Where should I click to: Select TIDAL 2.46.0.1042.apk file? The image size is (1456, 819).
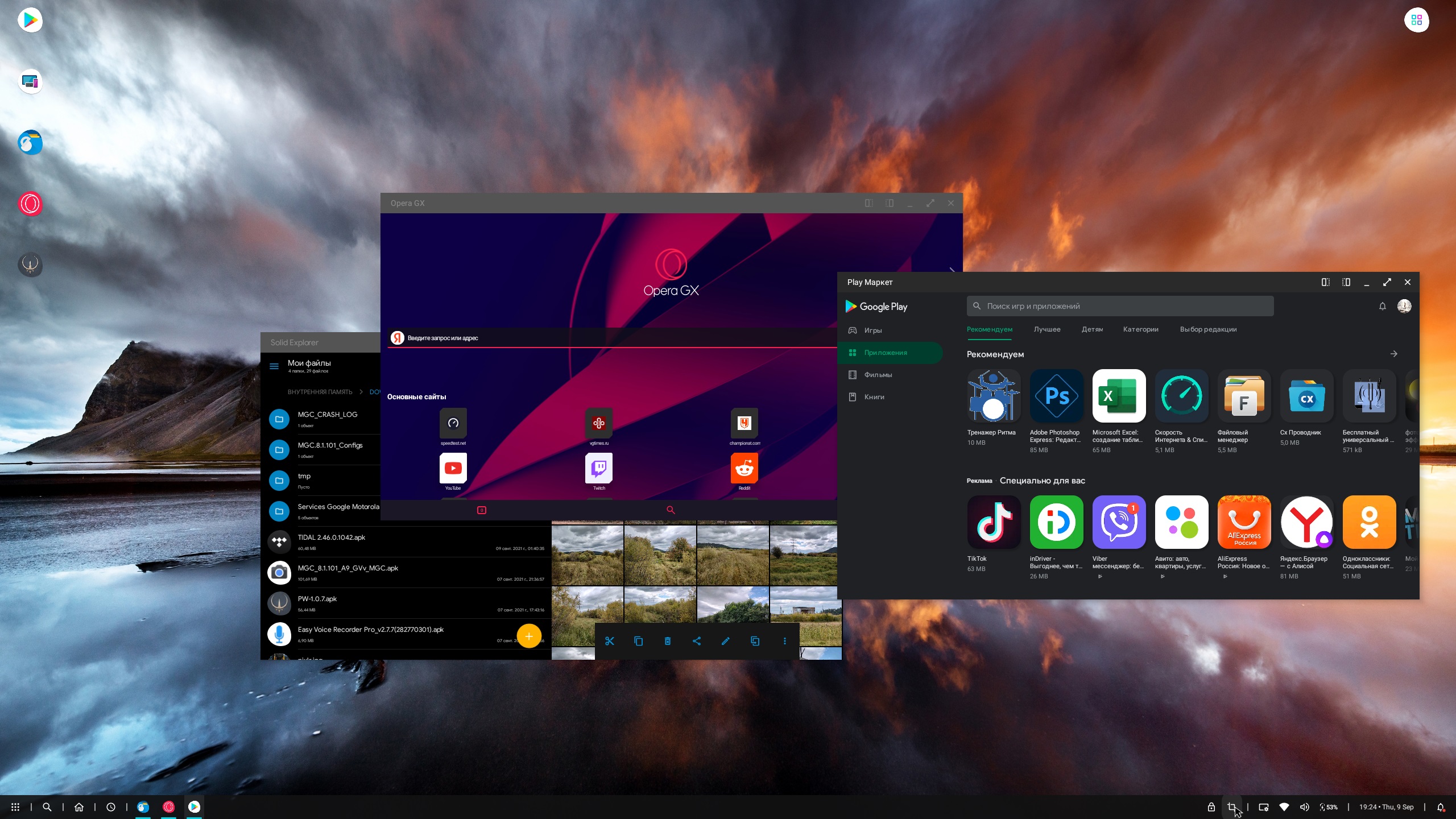406,542
